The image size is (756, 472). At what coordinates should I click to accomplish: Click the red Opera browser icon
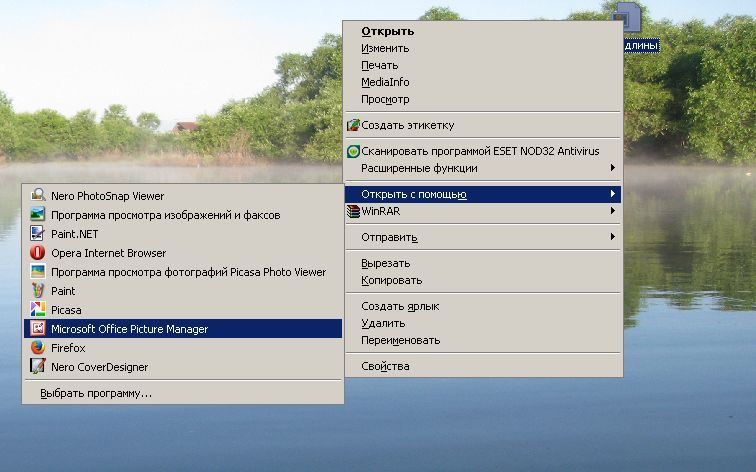click(38, 253)
